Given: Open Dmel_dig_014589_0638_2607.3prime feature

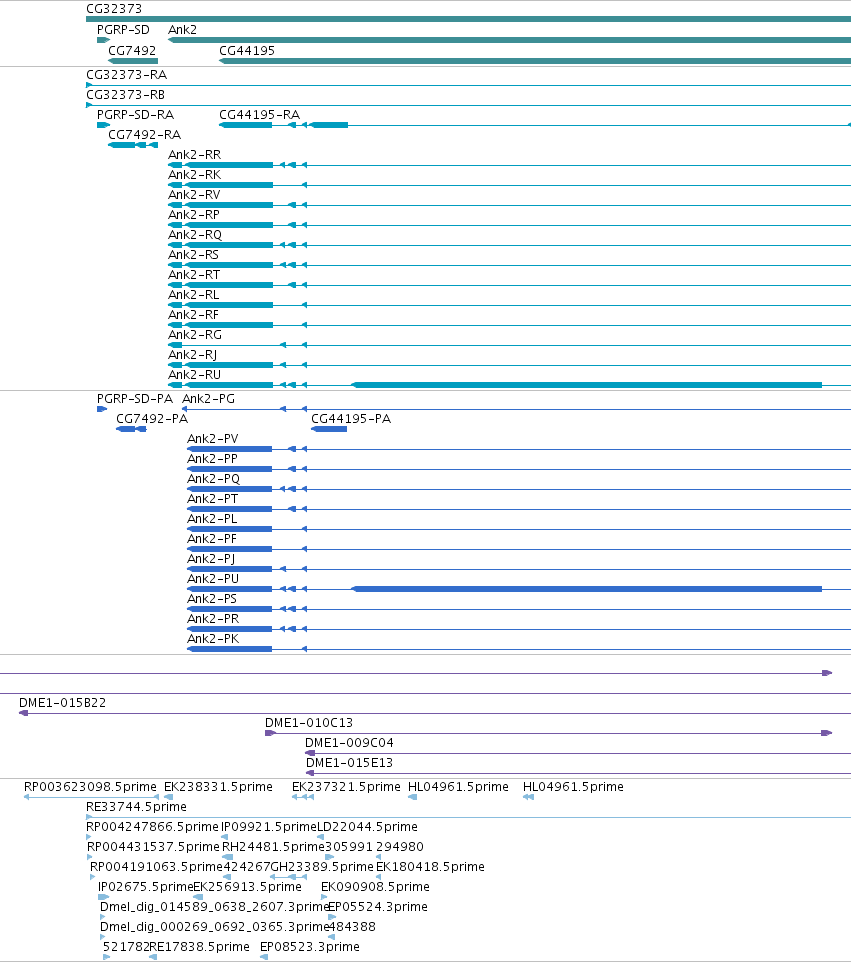Looking at the screenshot, I should point(215,906).
